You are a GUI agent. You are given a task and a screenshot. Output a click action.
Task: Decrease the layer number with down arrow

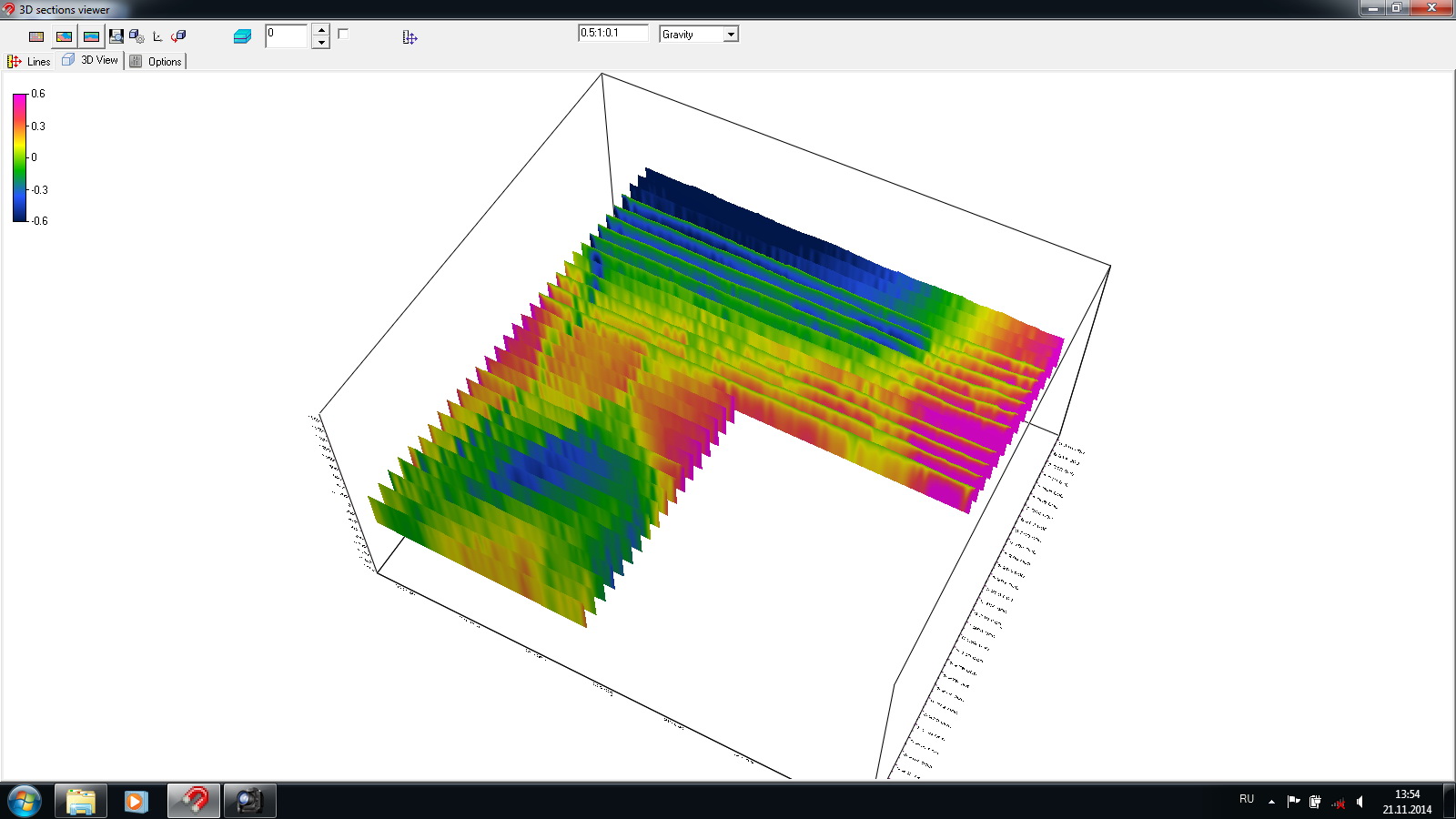321,42
